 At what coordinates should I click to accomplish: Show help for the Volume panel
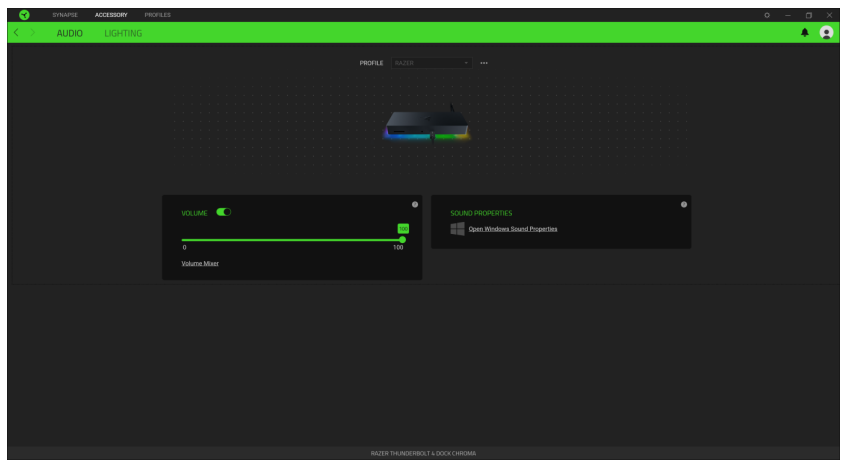[415, 205]
